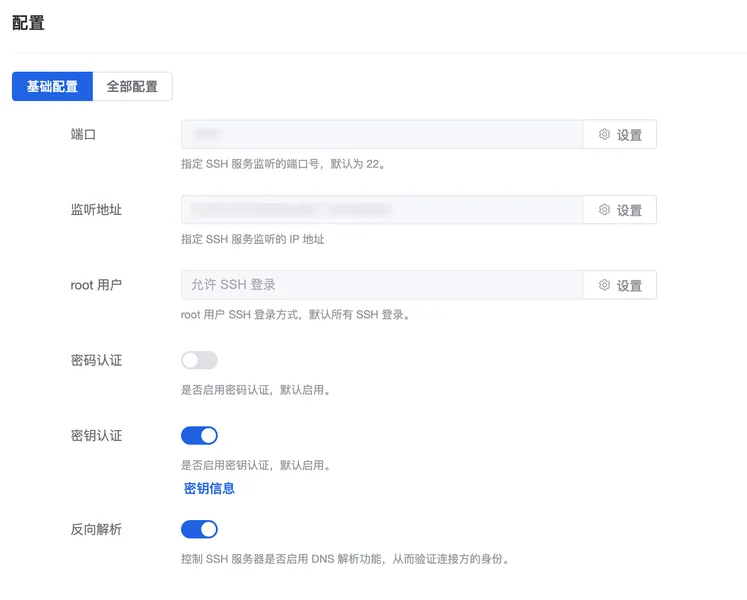747x600 pixels.
Task: Open the 密钥信息 link
Action: click(209, 488)
